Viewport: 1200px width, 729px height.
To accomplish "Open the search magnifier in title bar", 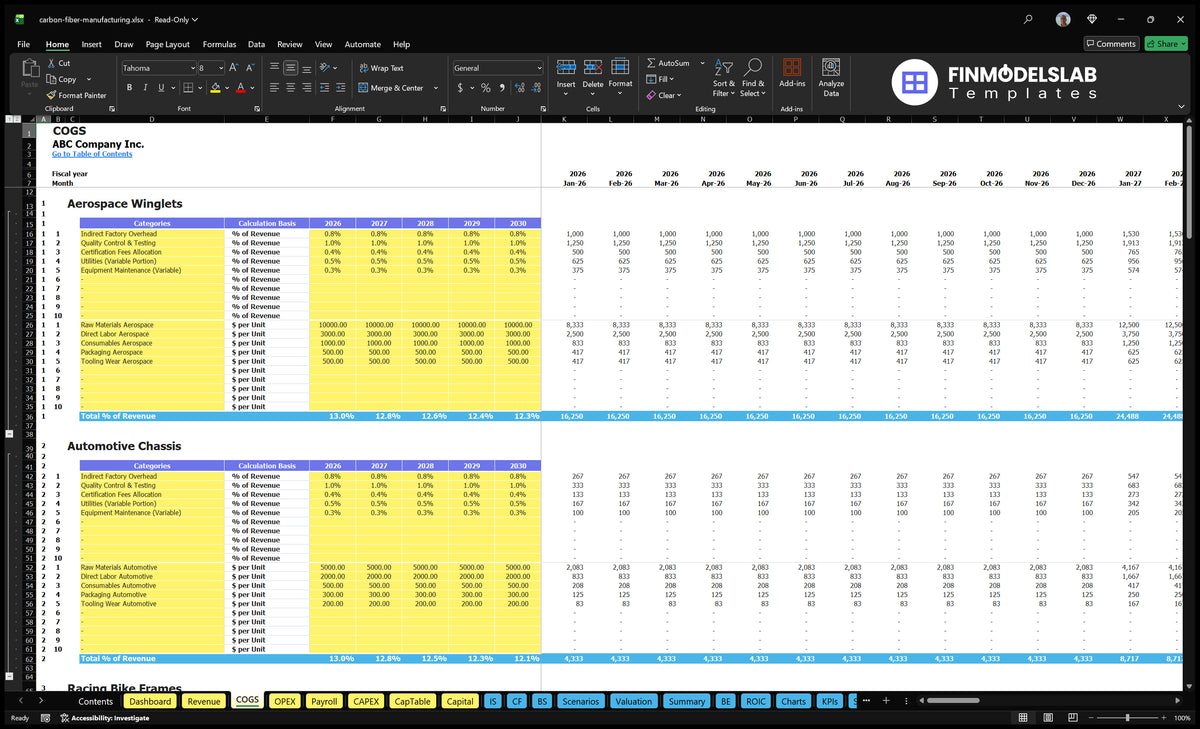I will click(1029, 19).
